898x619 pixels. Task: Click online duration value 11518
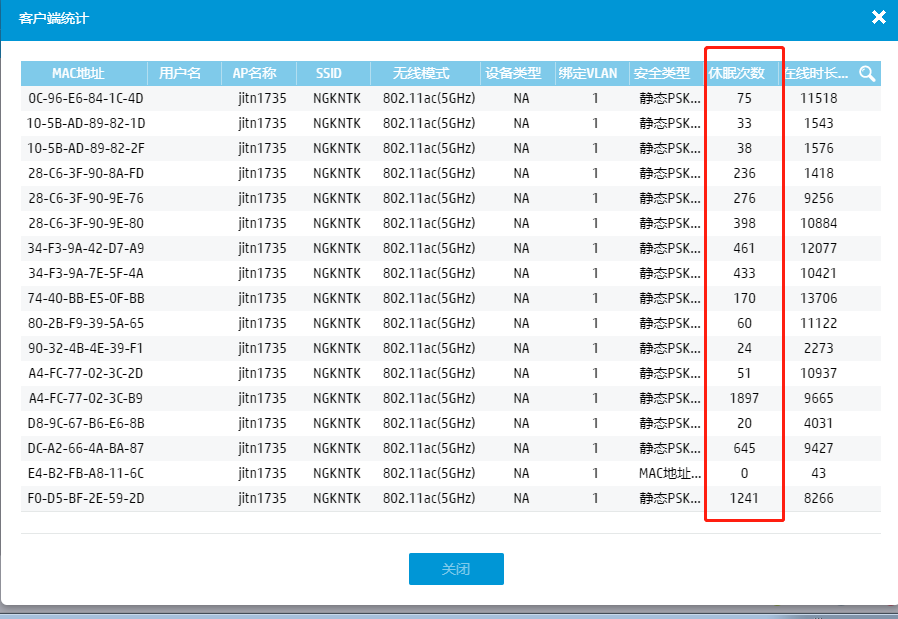(818, 98)
